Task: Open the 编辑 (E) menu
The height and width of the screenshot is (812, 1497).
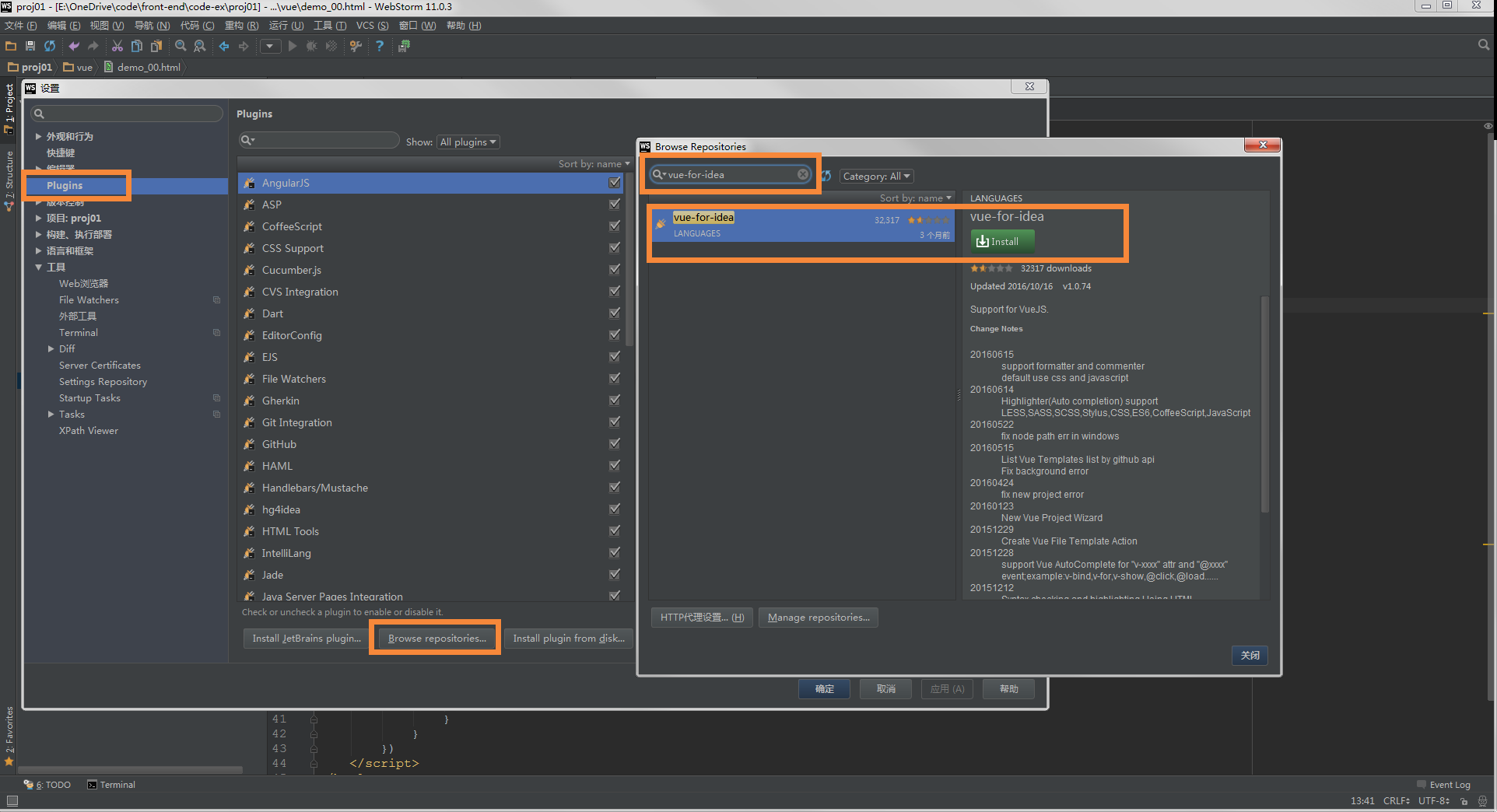Action: pyautogui.click(x=64, y=26)
